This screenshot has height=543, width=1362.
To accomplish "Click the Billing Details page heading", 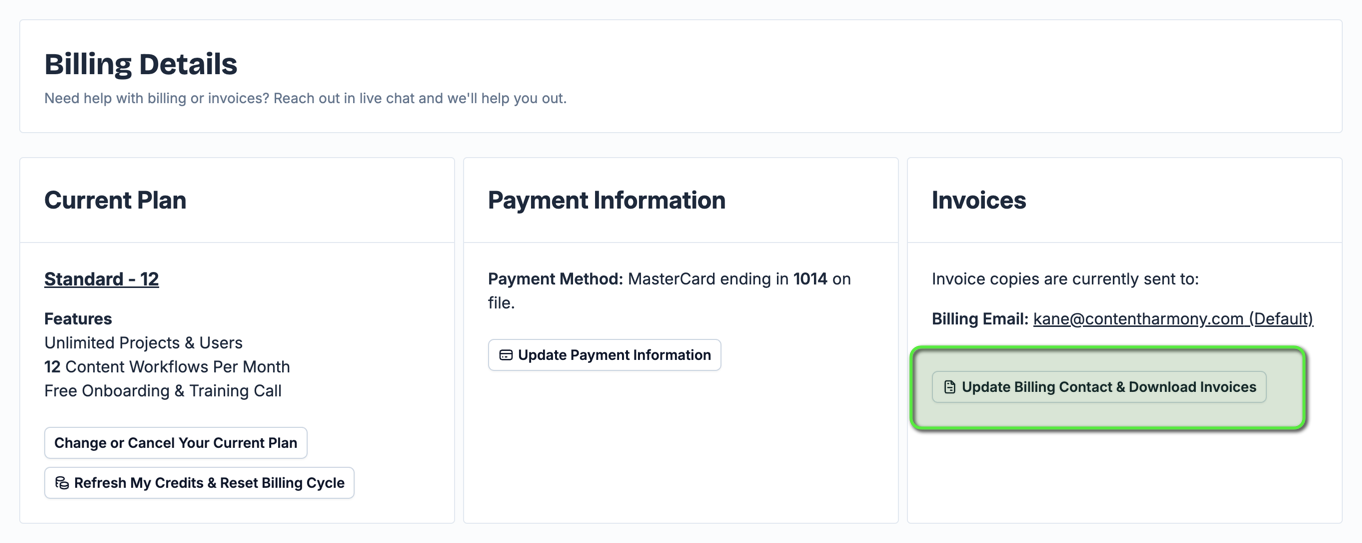I will (141, 64).
